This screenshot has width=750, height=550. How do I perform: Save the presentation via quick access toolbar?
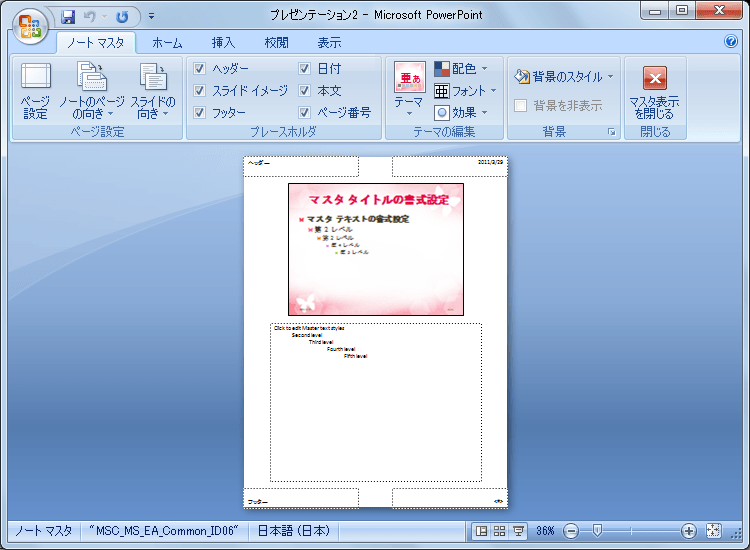click(x=68, y=17)
